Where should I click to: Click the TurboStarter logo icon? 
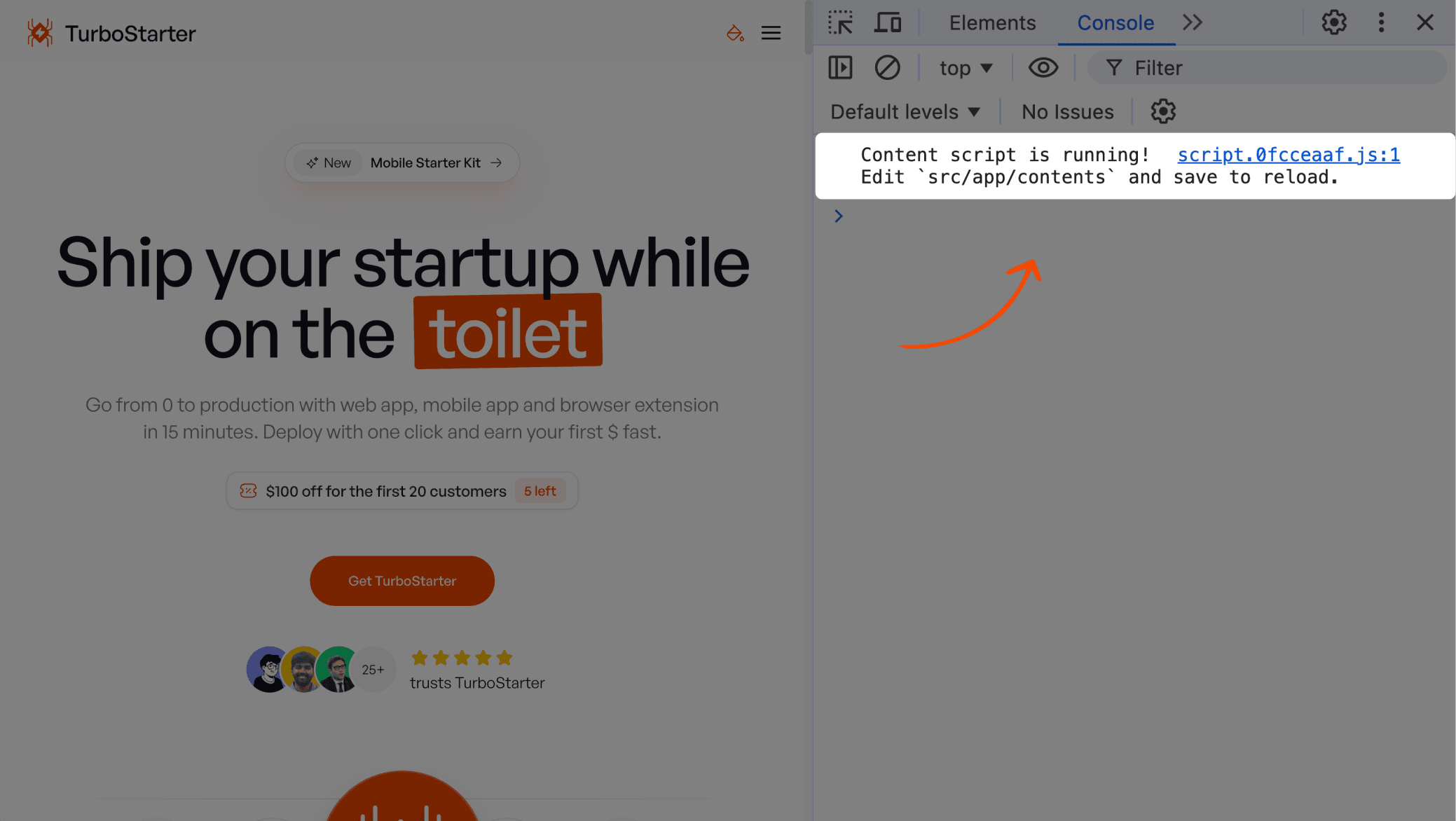click(x=40, y=33)
